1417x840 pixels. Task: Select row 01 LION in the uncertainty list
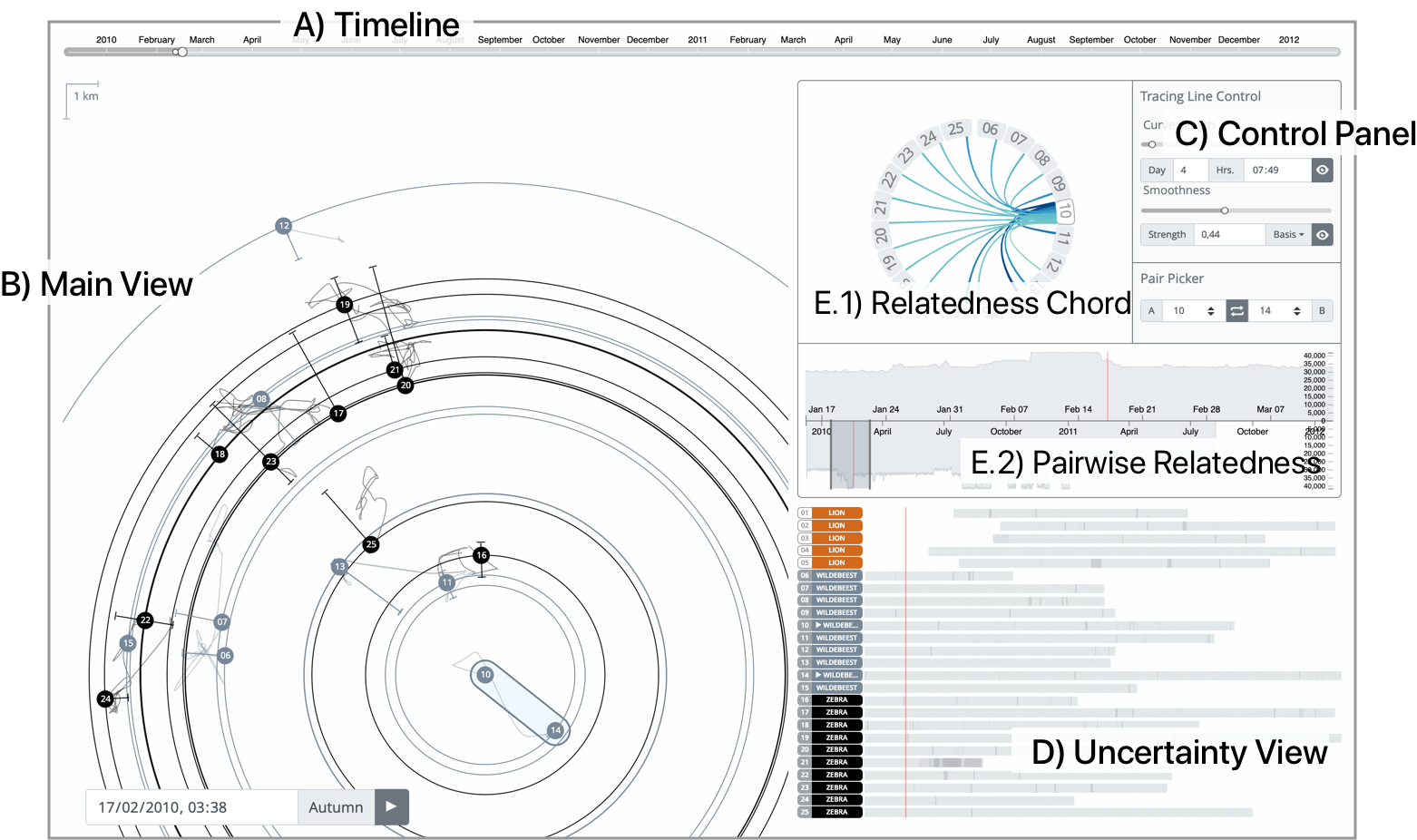point(830,513)
